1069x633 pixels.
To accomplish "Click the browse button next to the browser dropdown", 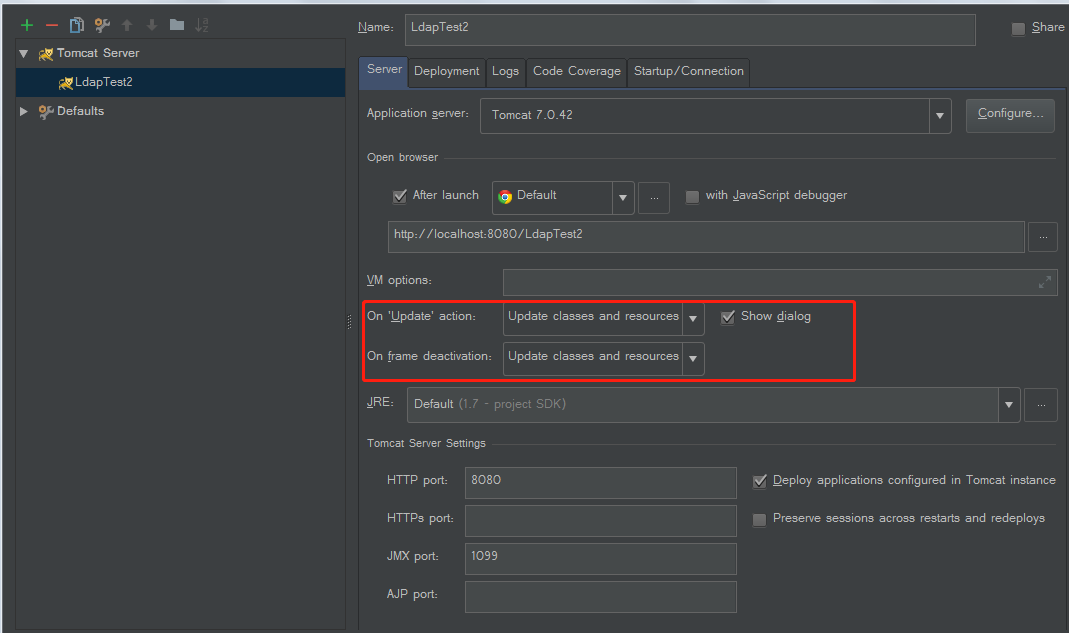I will 654,198.
